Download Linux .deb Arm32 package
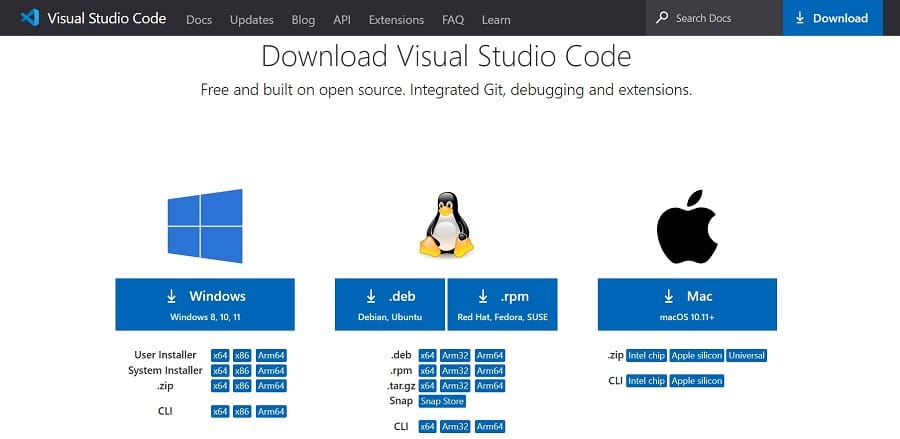Screen dimensions: 900x439 click(456, 355)
